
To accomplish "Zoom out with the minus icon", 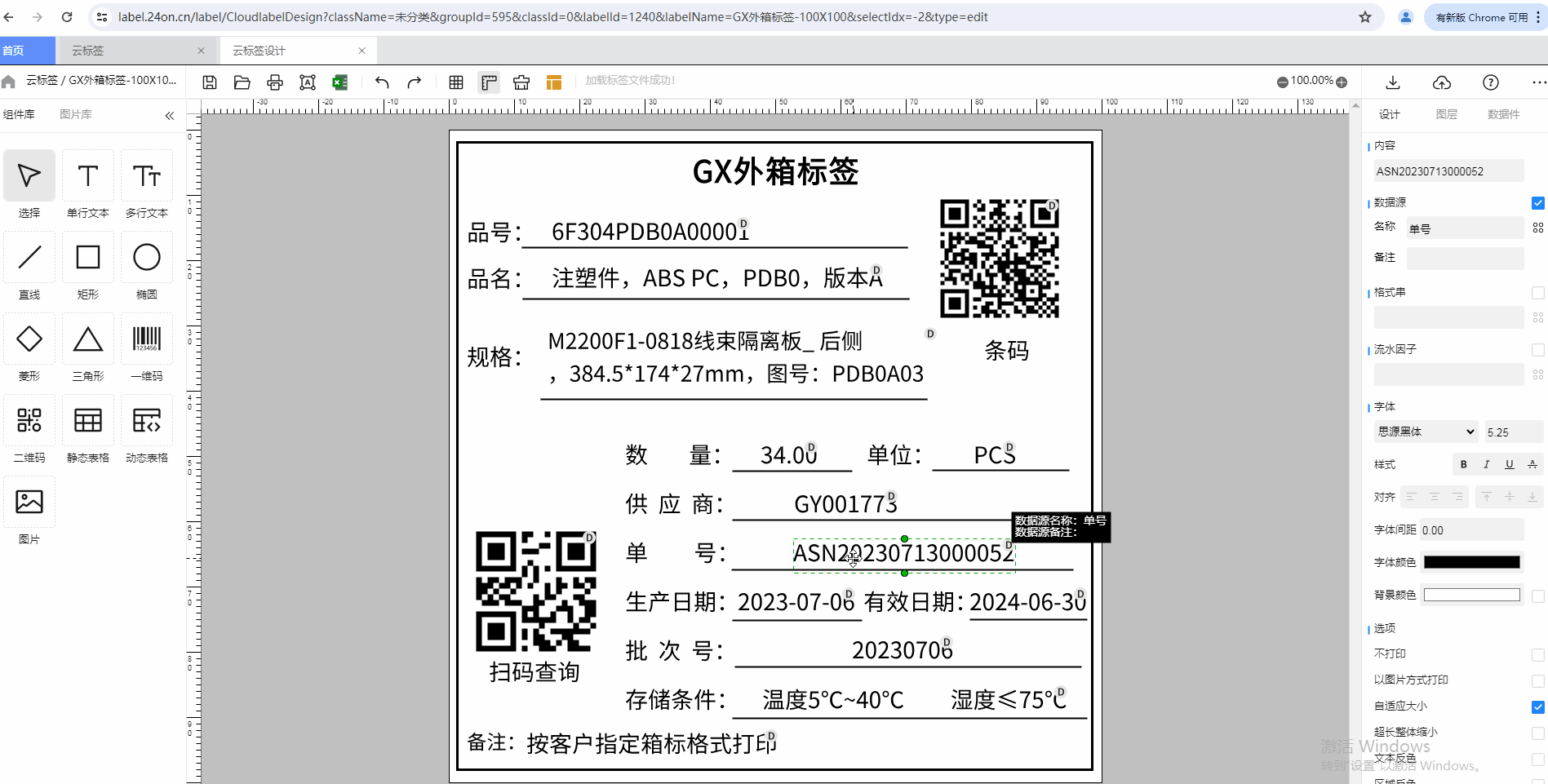I will click(1282, 82).
